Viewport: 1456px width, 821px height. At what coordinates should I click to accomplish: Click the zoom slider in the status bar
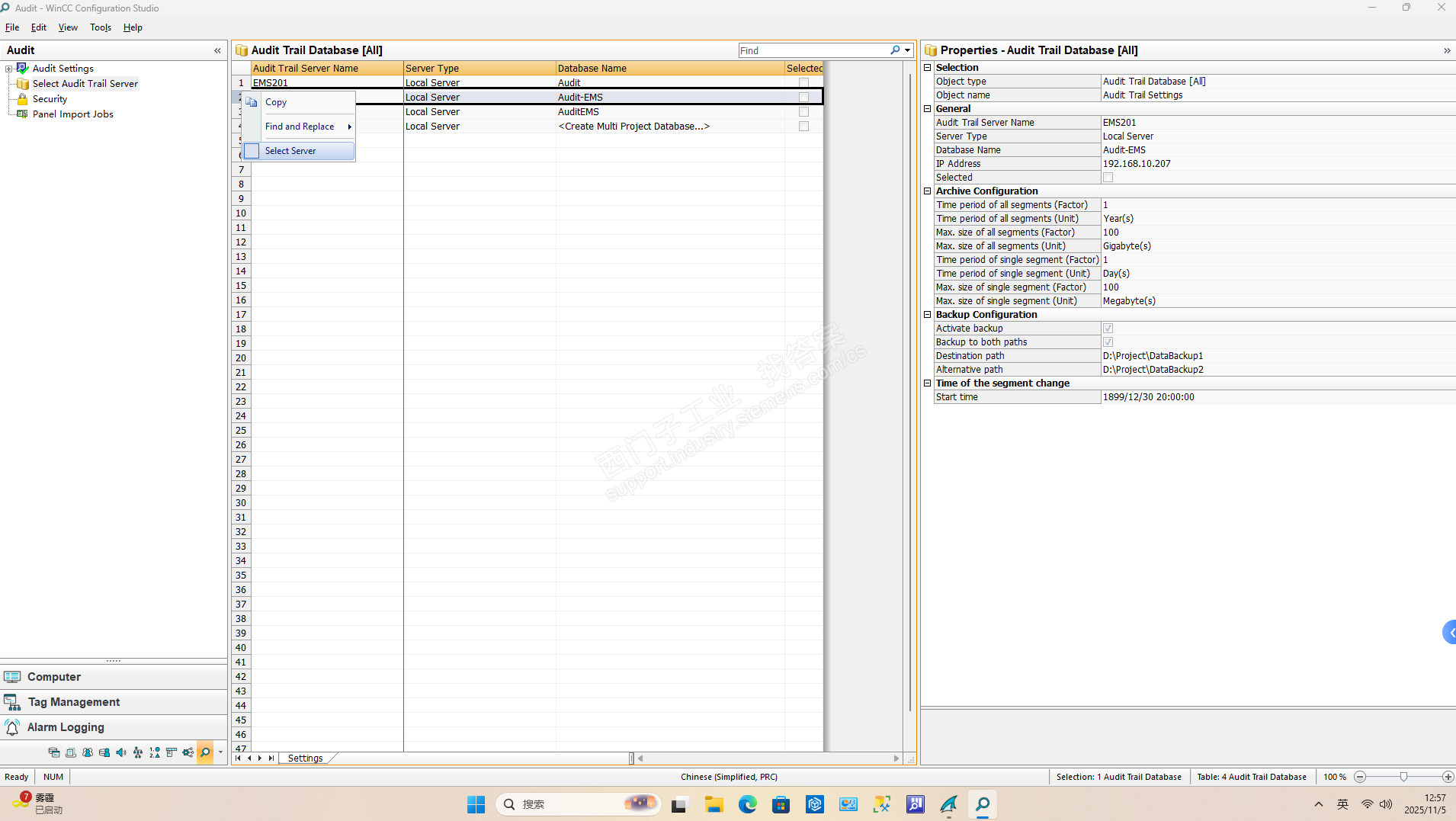[1403, 777]
